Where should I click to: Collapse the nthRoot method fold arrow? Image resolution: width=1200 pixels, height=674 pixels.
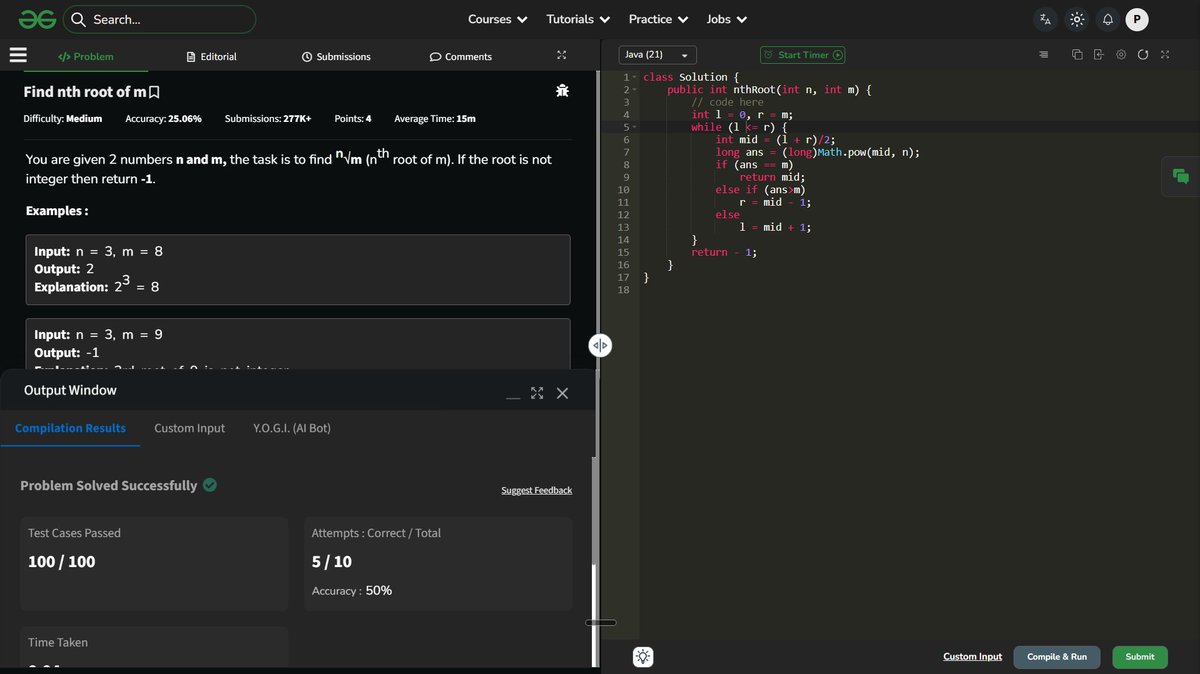634,90
